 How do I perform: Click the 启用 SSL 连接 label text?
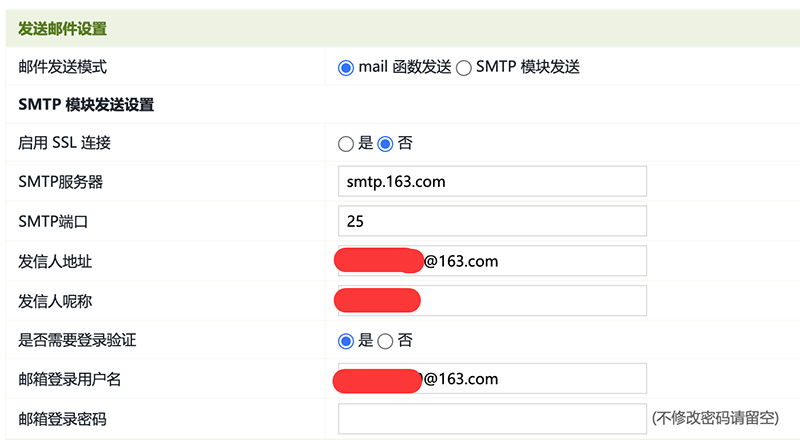[64, 143]
